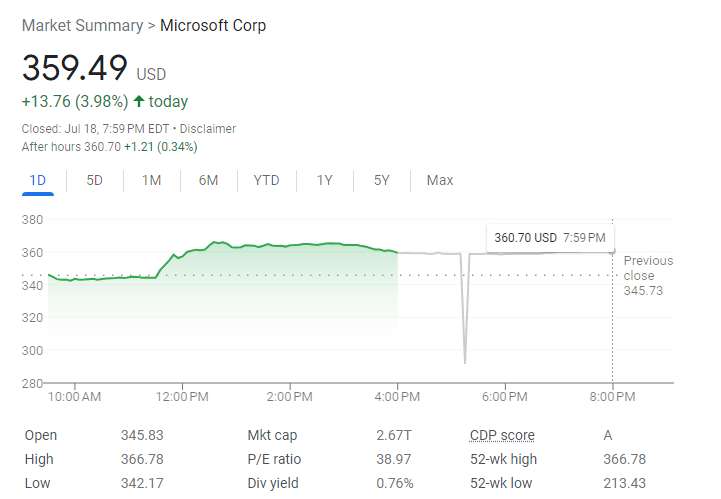Click the Previous close 345.73 label
Screen dimensions: 721x499
point(648,275)
